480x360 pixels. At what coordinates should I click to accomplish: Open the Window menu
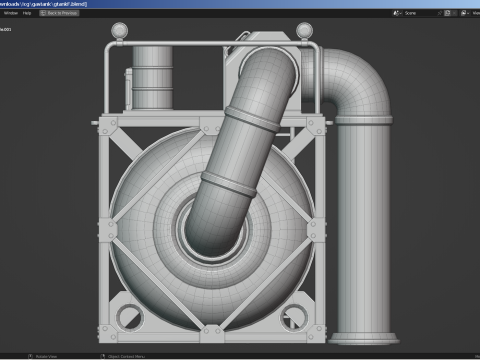coord(11,13)
